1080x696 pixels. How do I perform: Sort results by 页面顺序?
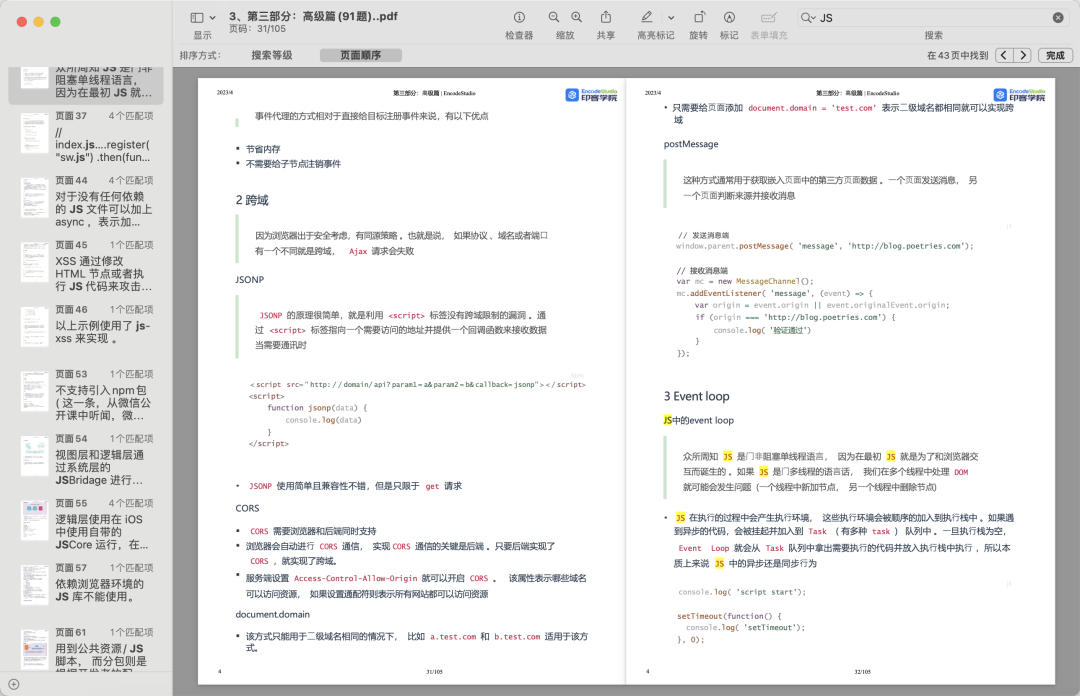(360, 55)
